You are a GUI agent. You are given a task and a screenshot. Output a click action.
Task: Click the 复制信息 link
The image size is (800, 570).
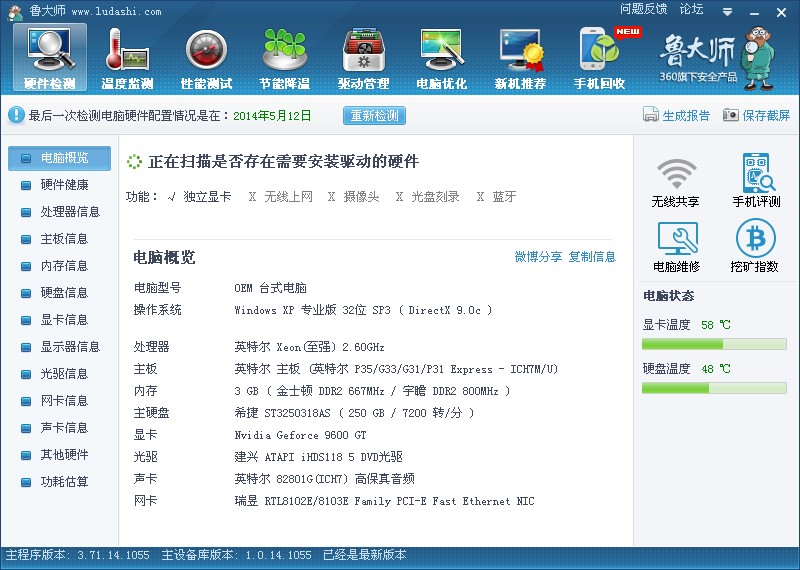tap(592, 257)
